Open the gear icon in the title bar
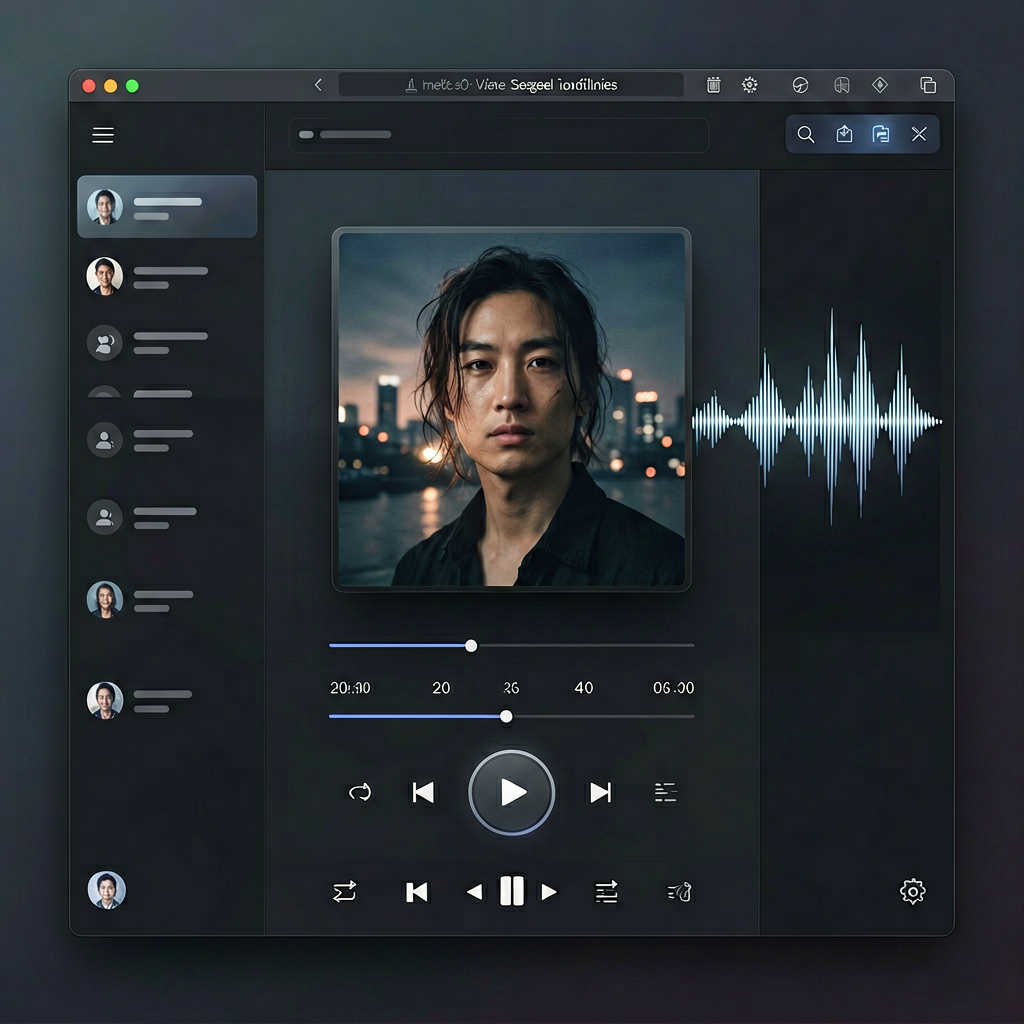The width and height of the screenshot is (1024, 1024). (750, 85)
